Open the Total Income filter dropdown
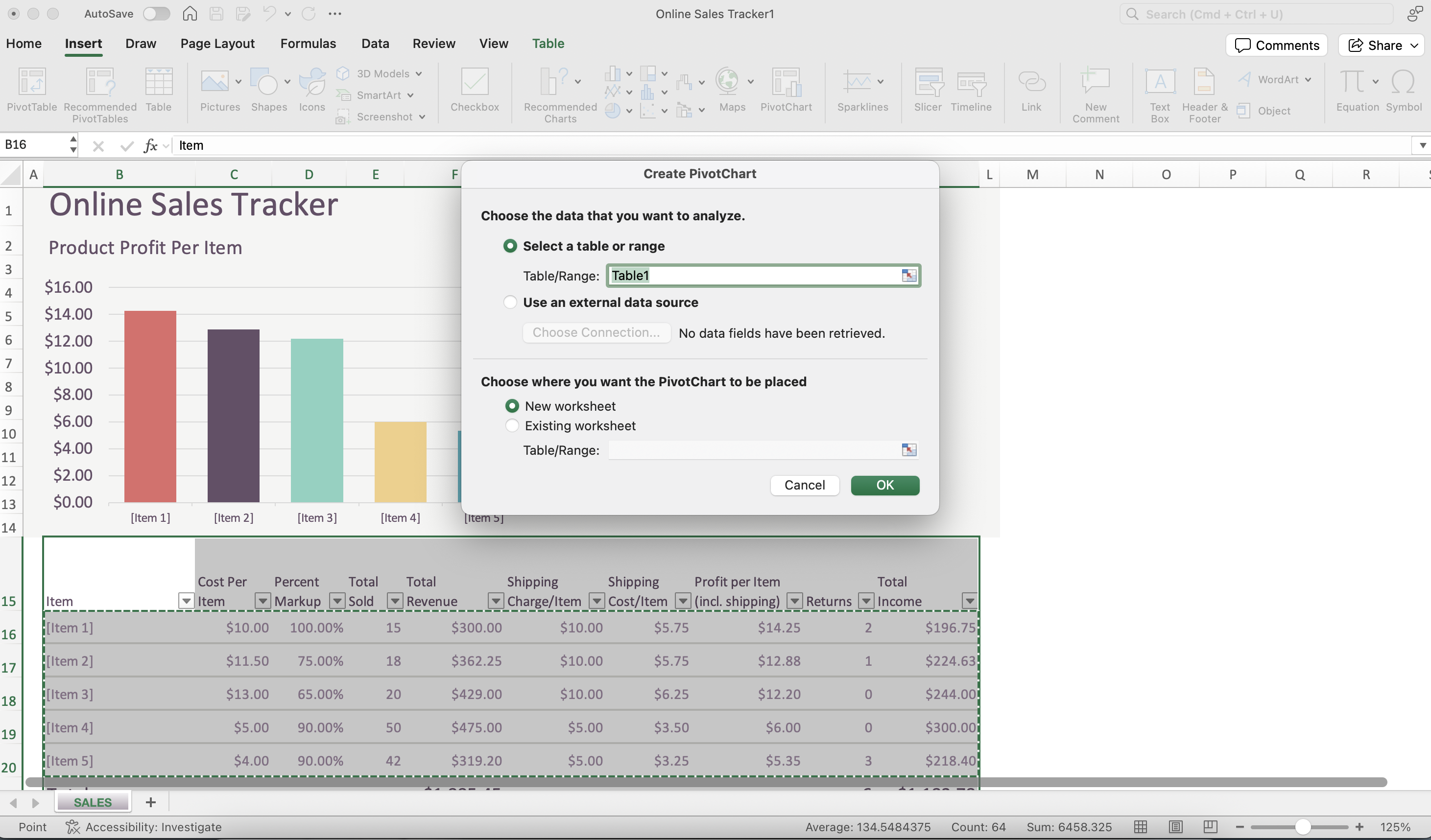Screen dimensions: 1431x840 [x=969, y=601]
